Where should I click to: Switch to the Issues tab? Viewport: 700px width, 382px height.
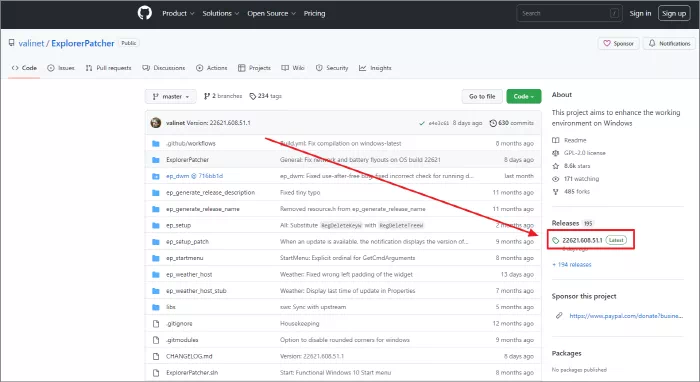(61, 68)
